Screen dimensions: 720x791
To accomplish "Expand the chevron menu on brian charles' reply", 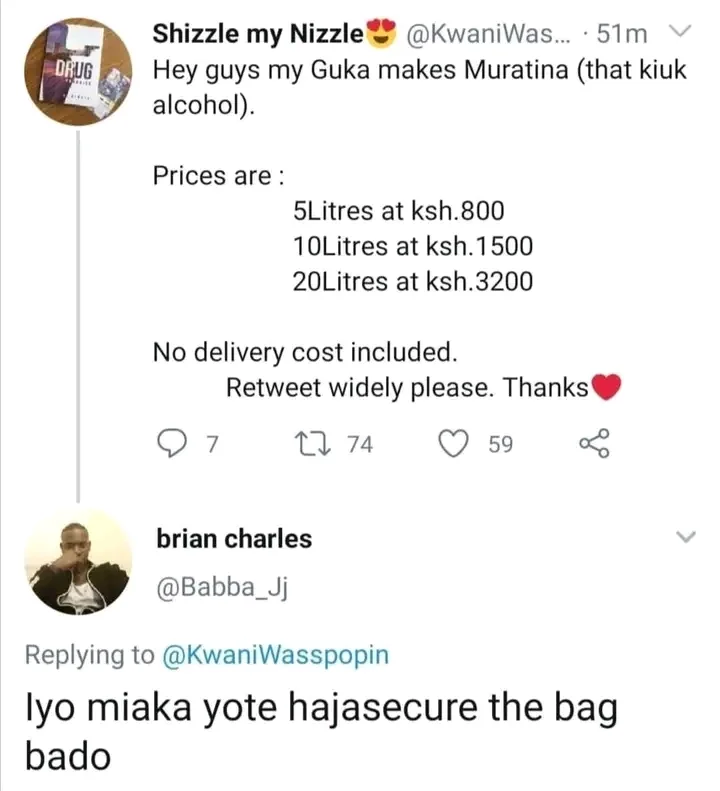I will tap(686, 537).
